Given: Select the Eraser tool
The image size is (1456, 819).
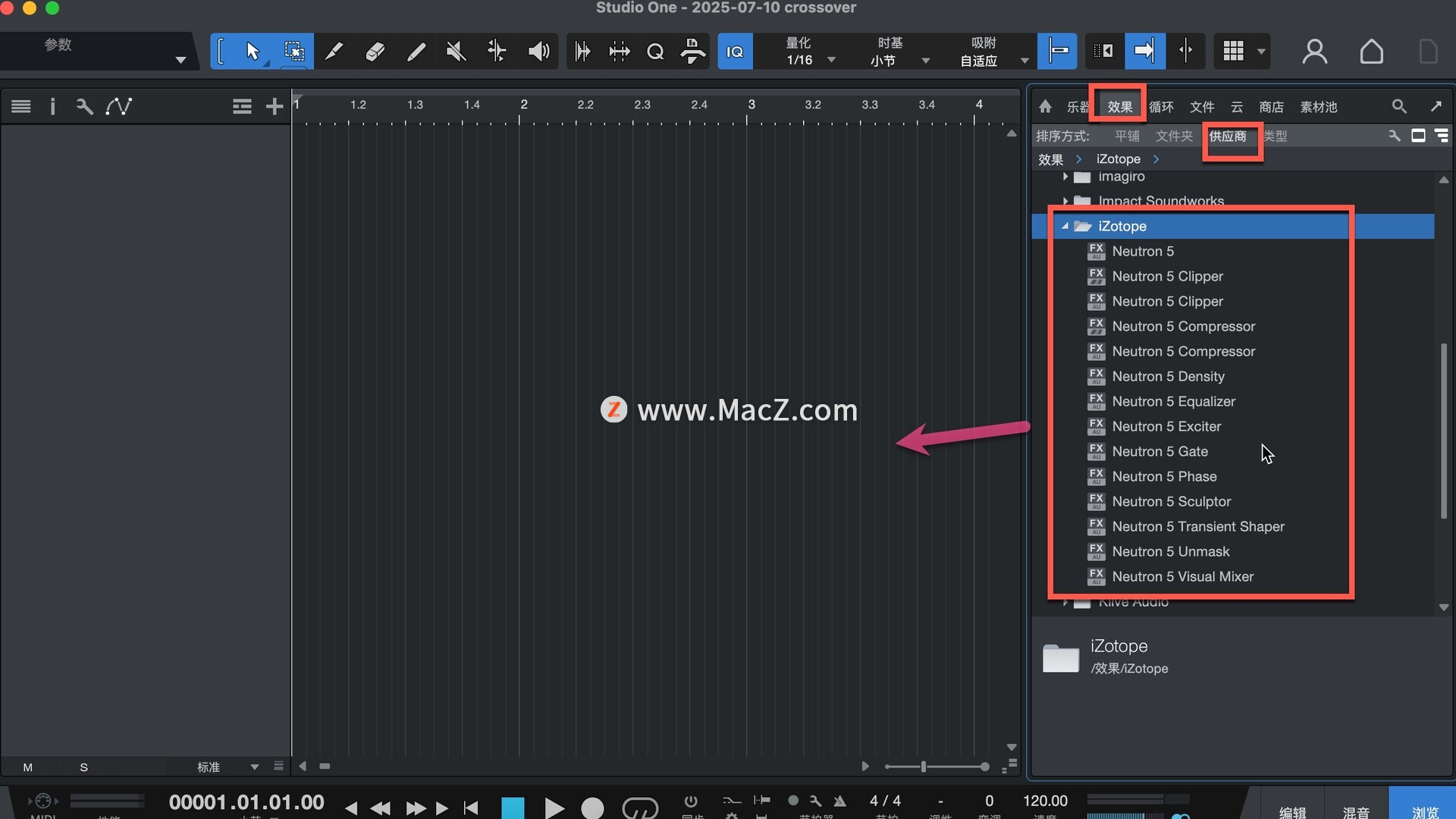Looking at the screenshot, I should [x=375, y=52].
